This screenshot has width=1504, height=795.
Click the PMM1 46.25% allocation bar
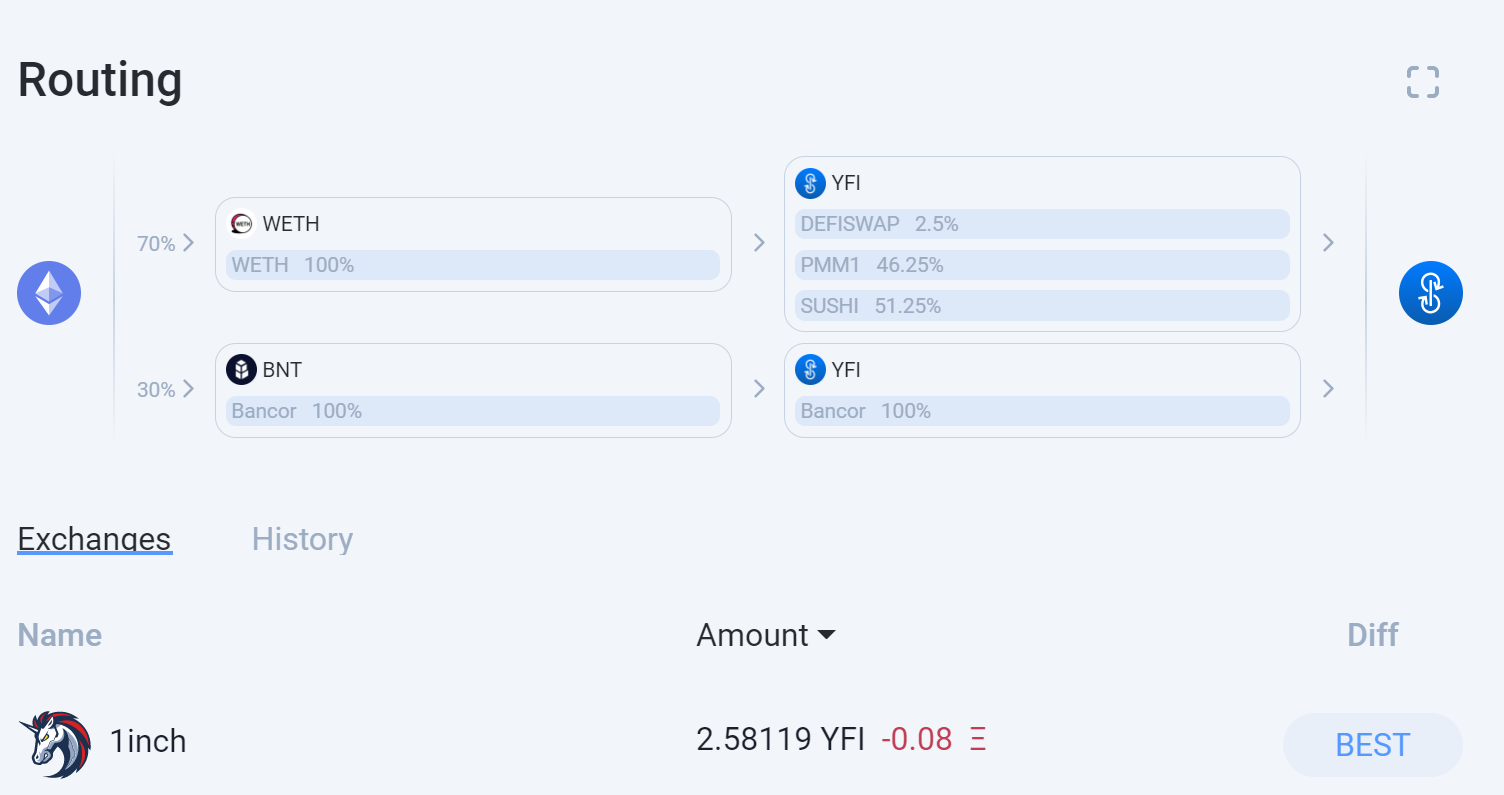point(1042,265)
